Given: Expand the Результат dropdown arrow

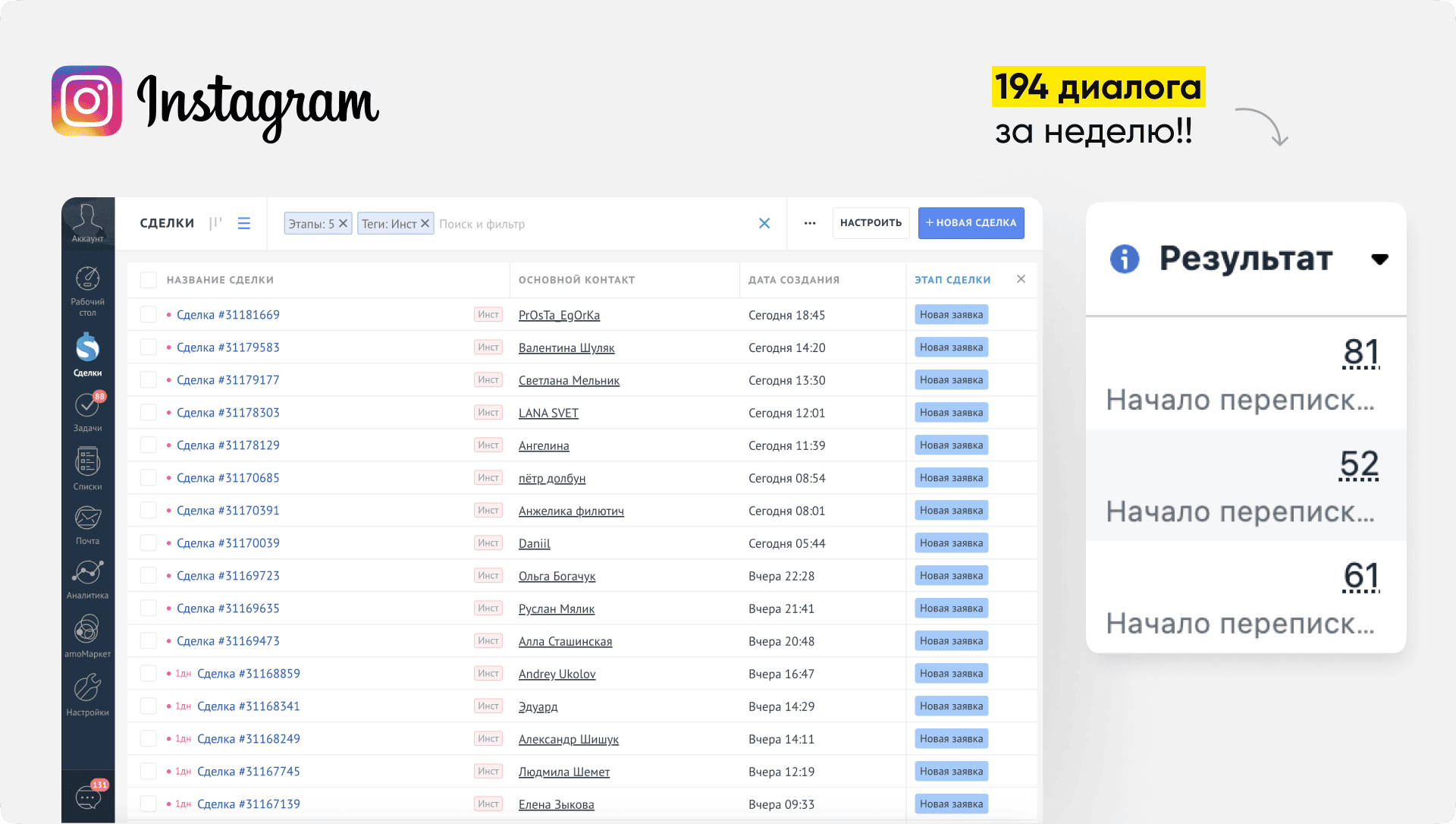Looking at the screenshot, I should coord(1379,259).
